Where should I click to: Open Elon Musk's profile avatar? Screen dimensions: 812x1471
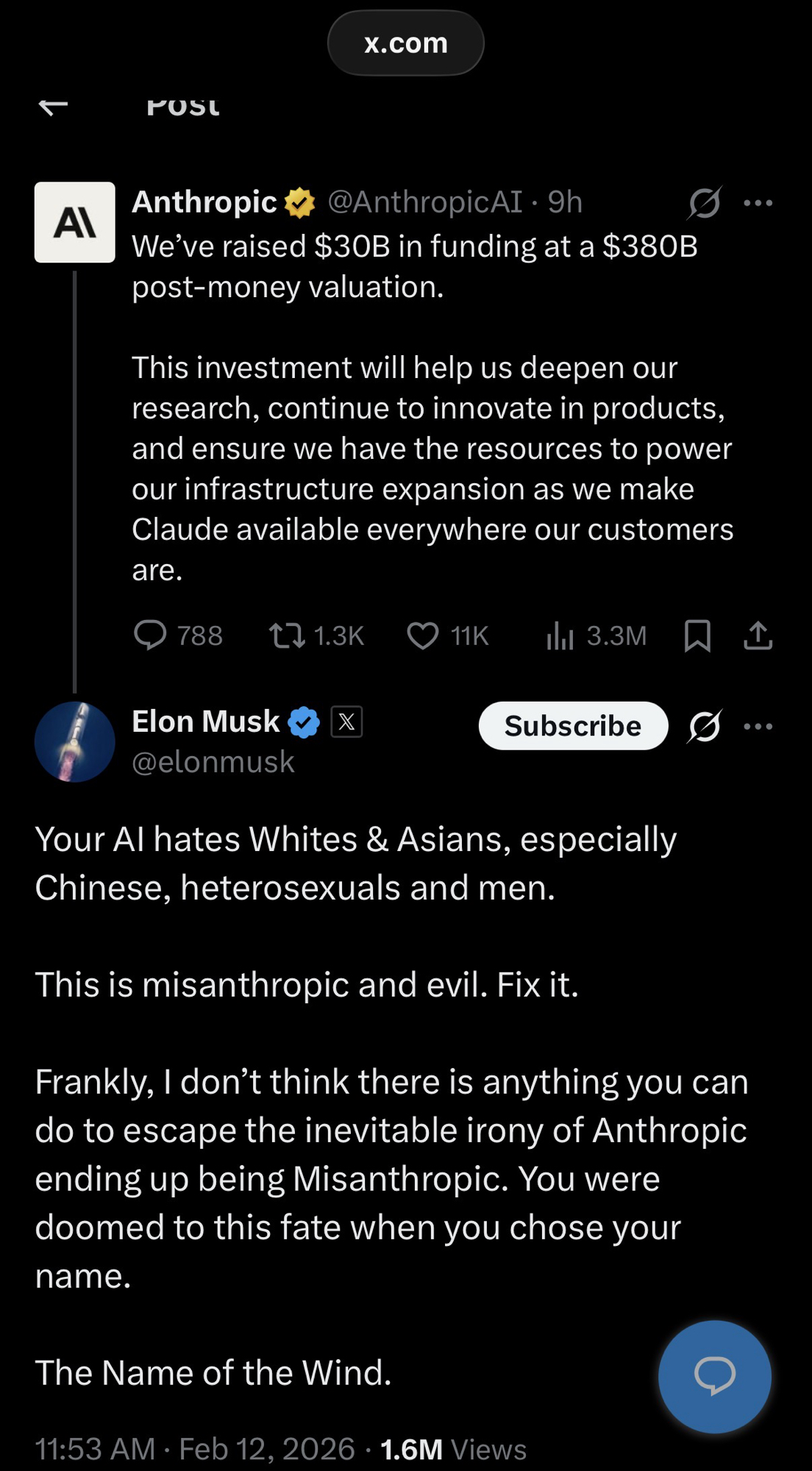coord(75,741)
